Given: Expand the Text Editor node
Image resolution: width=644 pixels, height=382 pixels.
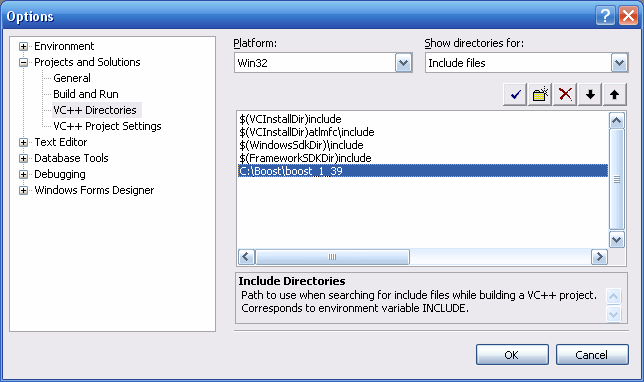Looking at the screenshot, I should pyautogui.click(x=23, y=143).
